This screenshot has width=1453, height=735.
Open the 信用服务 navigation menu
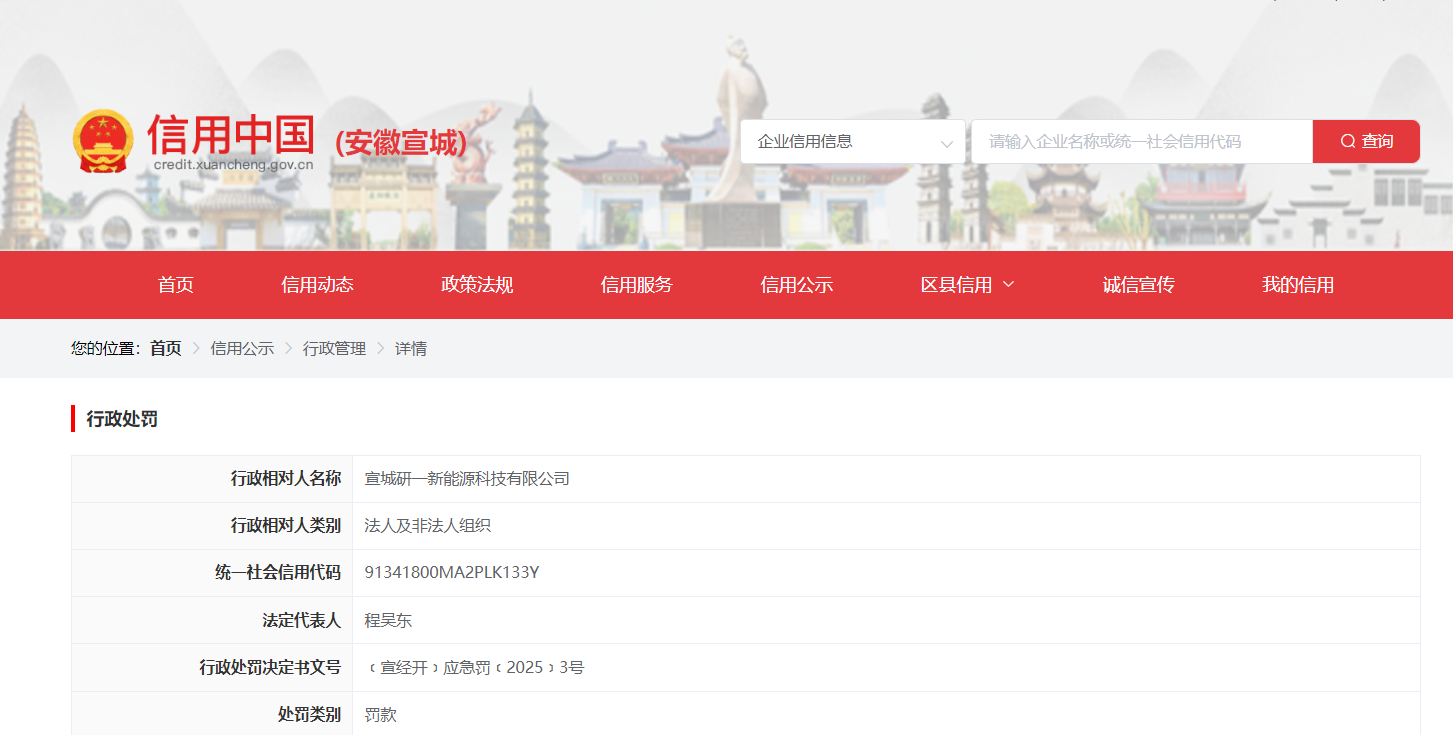coord(637,285)
